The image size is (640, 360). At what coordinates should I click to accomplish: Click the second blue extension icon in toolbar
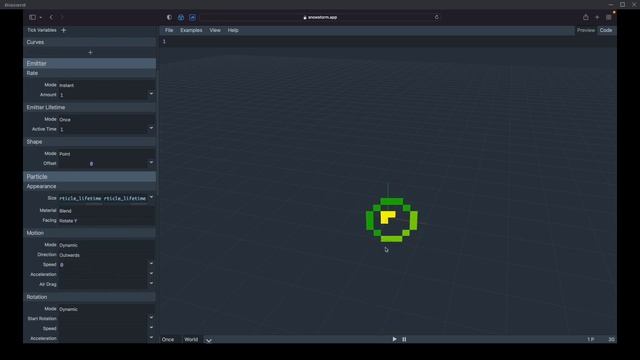pyautogui.click(x=193, y=17)
